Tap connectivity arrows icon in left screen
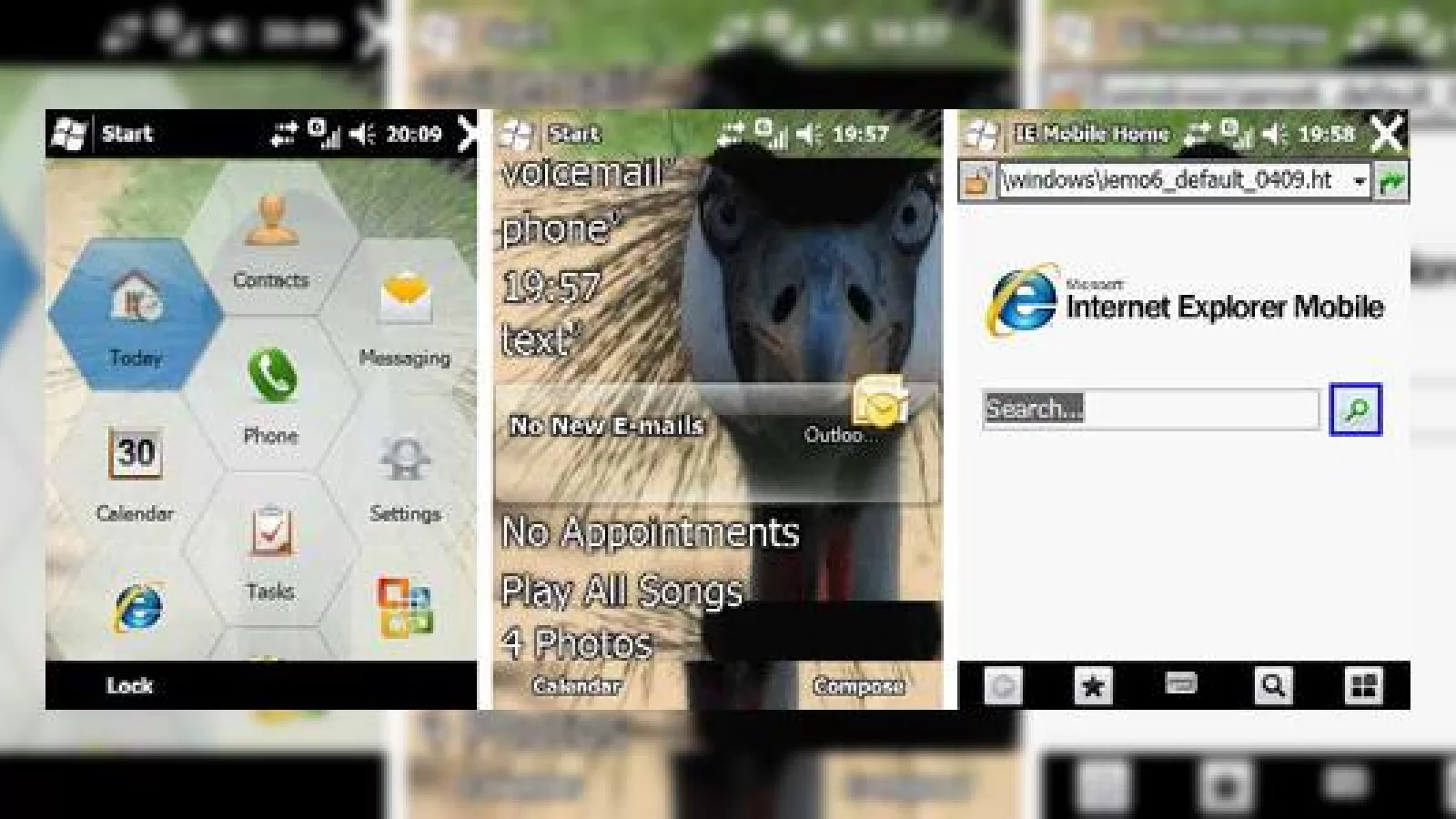Image resolution: width=1456 pixels, height=819 pixels. [284, 135]
